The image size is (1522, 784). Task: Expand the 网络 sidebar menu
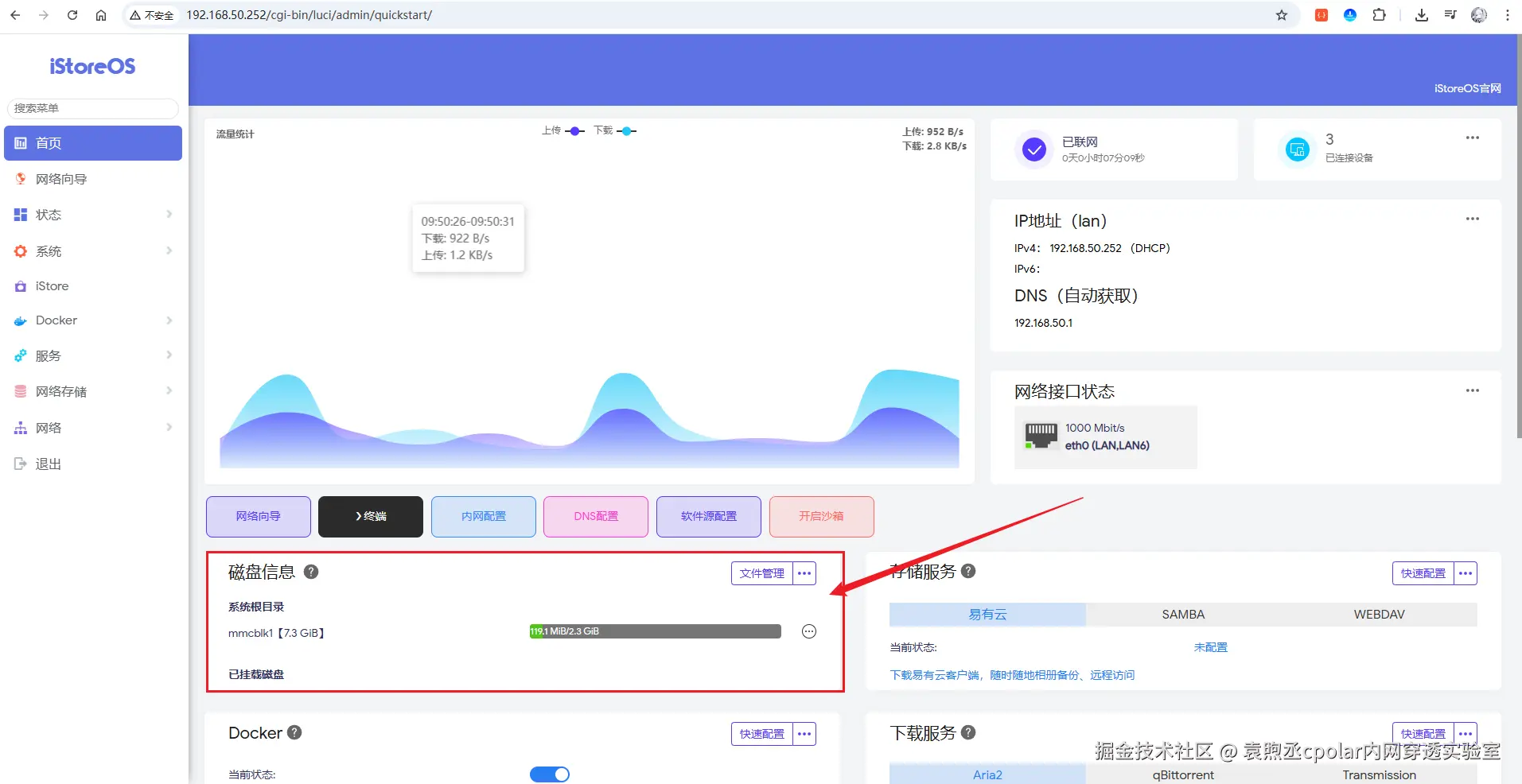coord(93,428)
